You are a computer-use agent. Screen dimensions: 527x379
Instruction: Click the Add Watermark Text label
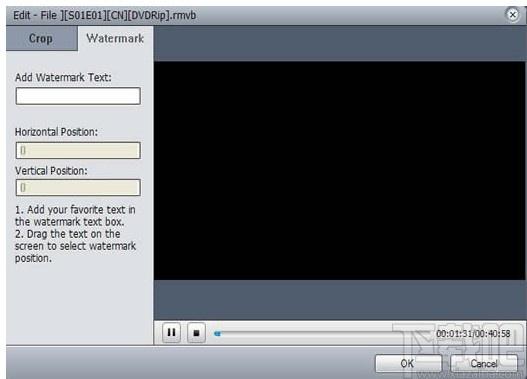(x=63, y=77)
